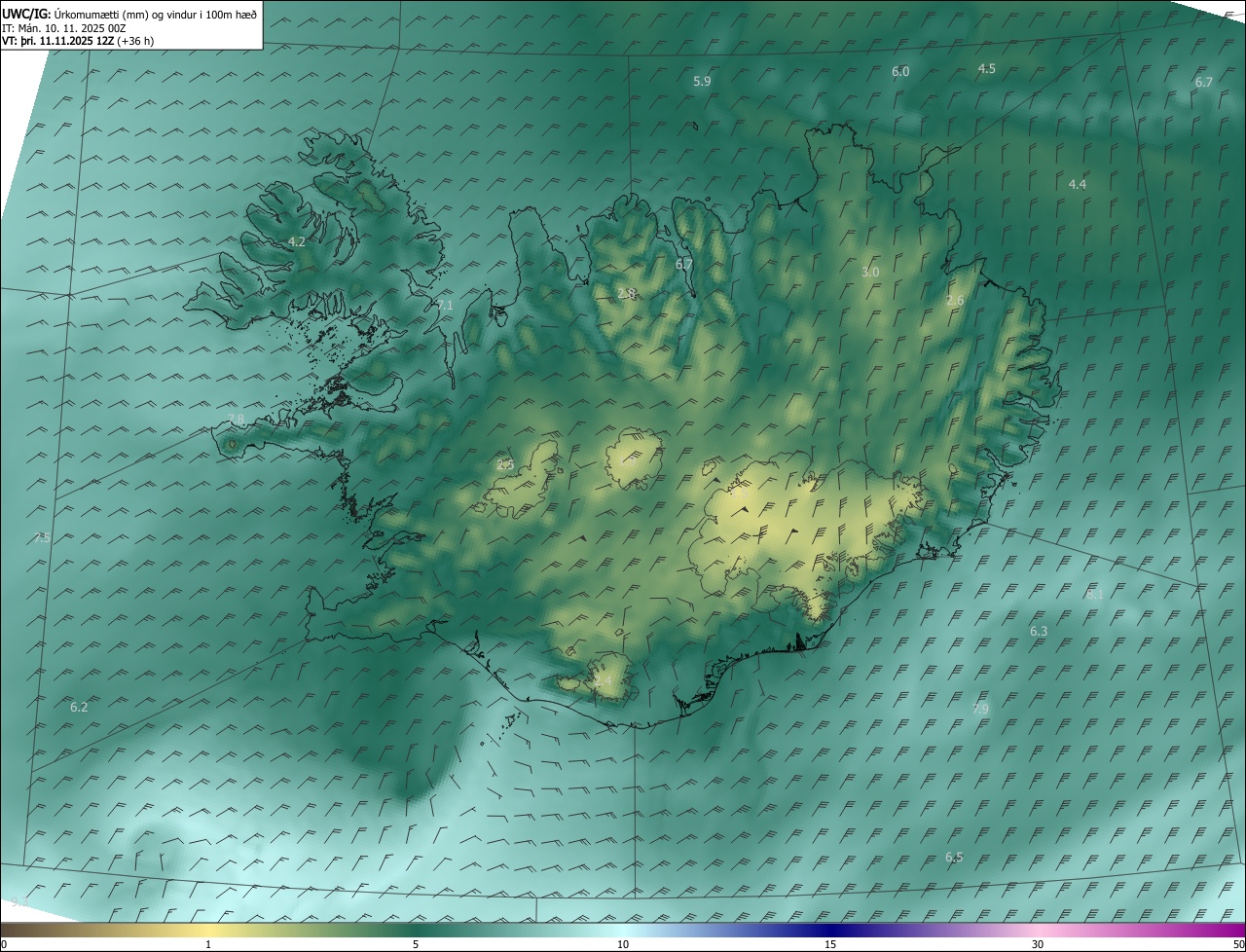Viewport: 1246px width, 952px height.
Task: Click the 2.8 precipitation value label
Action: coord(626,294)
